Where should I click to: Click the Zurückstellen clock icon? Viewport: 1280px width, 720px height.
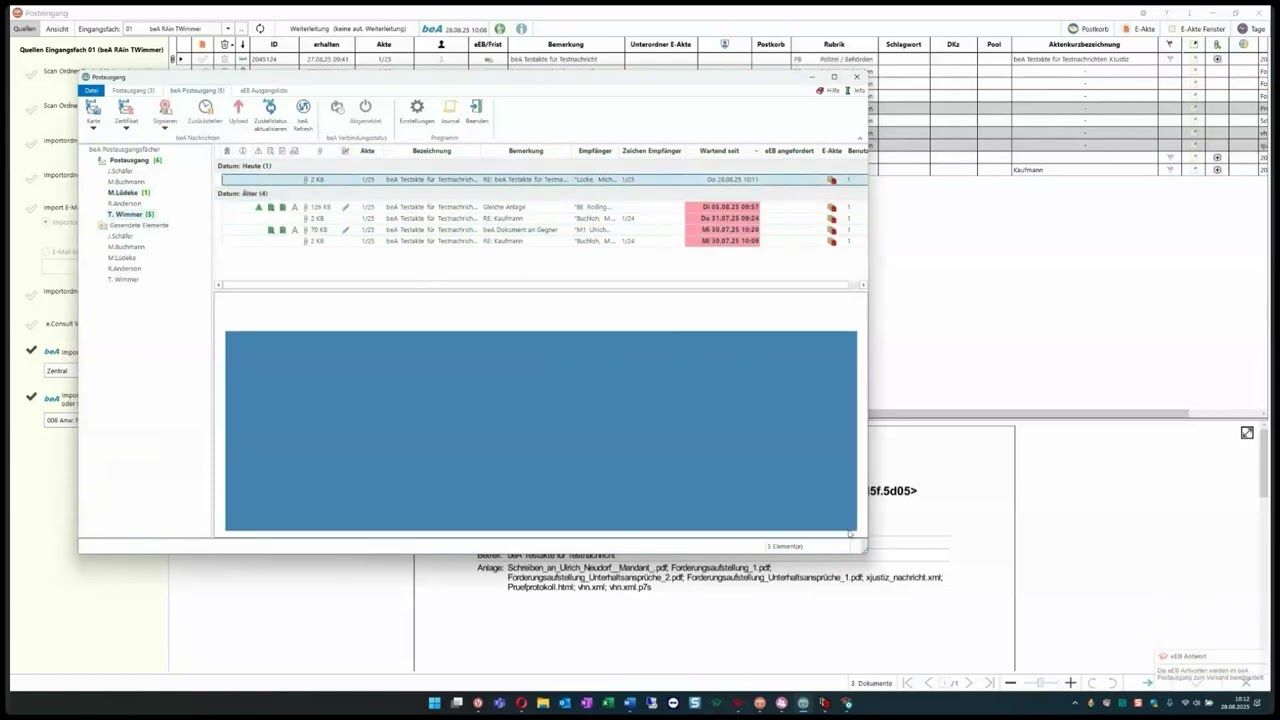point(205,107)
